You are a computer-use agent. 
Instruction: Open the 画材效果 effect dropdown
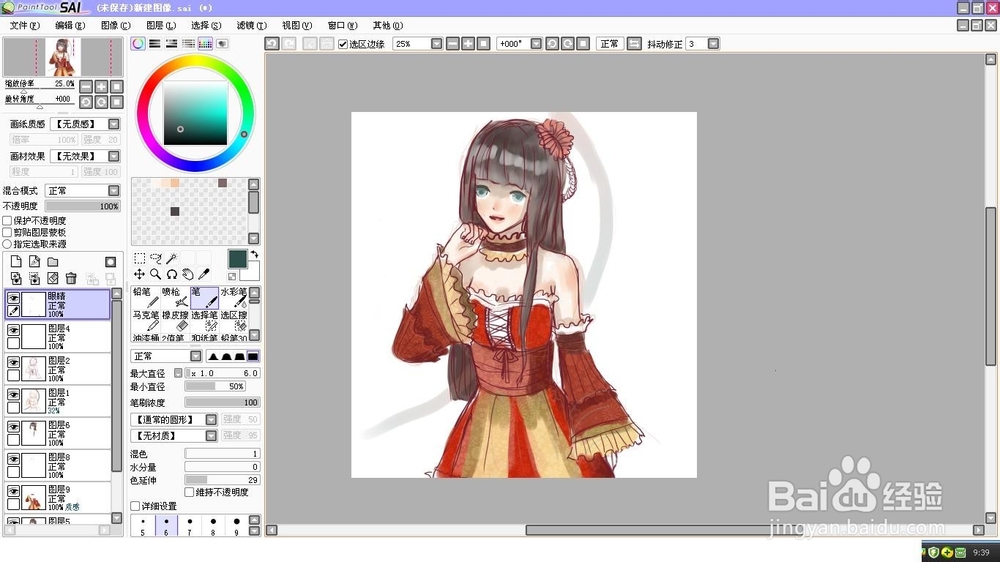(114, 156)
